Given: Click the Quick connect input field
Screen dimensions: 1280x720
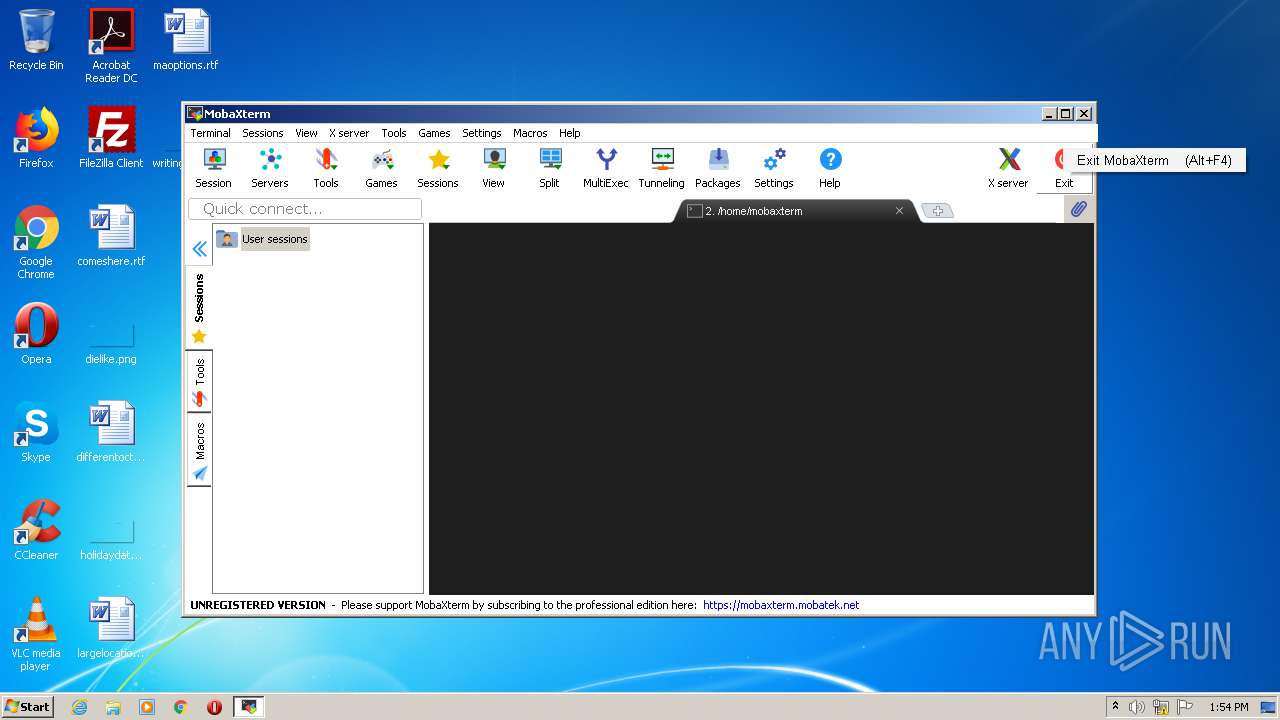Looking at the screenshot, I should click(x=305, y=209).
